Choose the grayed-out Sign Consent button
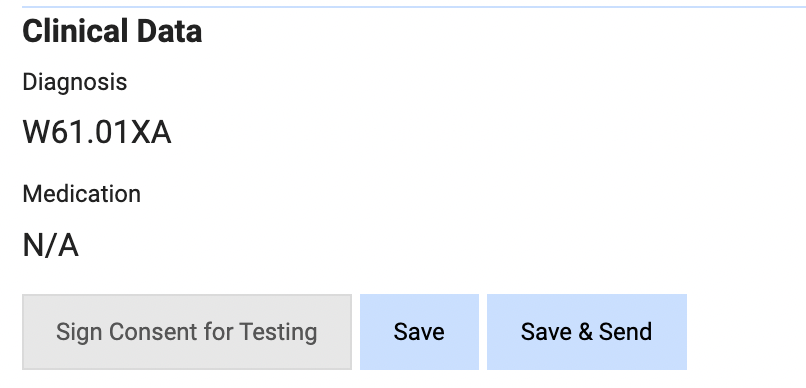The width and height of the screenshot is (806, 388). click(x=187, y=331)
